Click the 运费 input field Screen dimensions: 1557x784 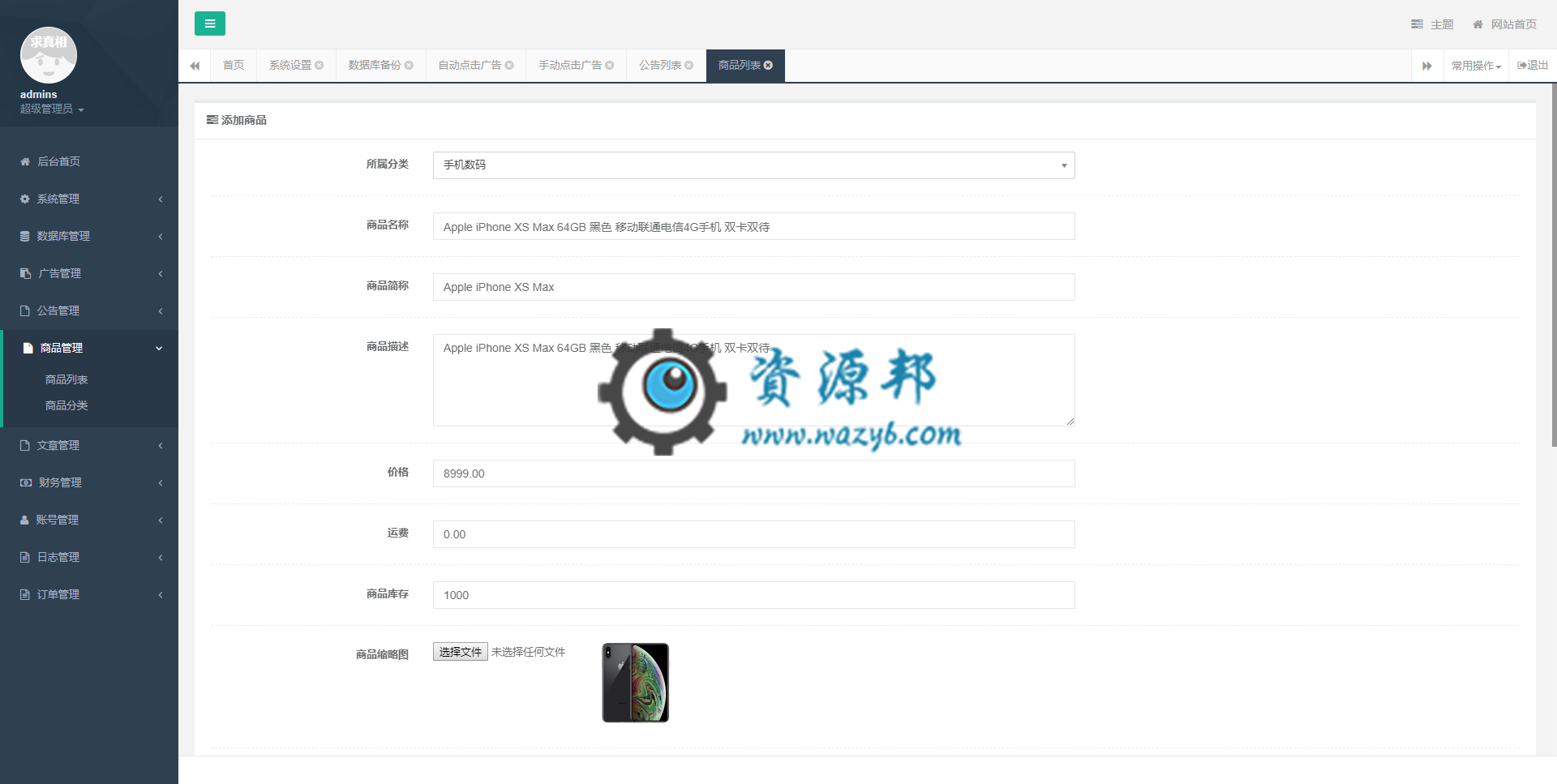pyautogui.click(x=753, y=534)
